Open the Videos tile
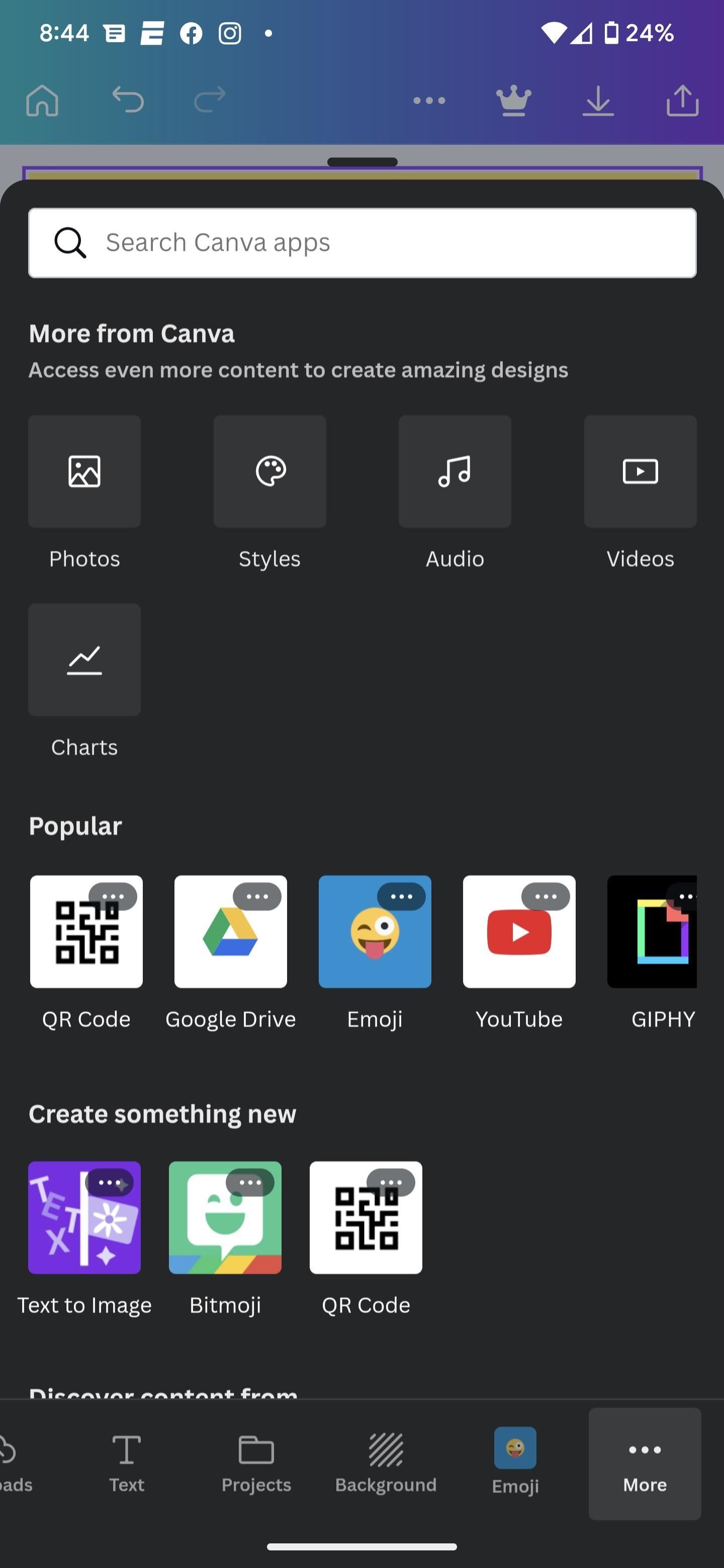 point(640,471)
